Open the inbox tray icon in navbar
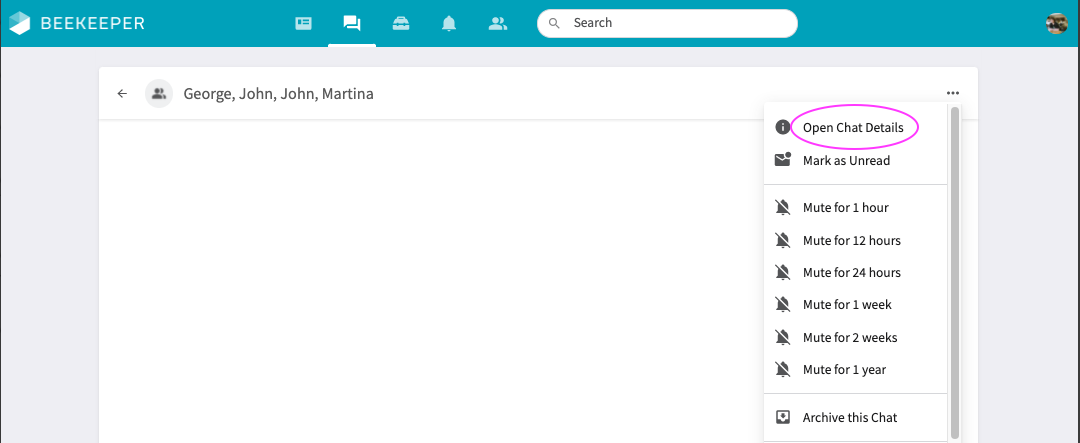Viewport: 1080px width, 443px height. pos(401,23)
